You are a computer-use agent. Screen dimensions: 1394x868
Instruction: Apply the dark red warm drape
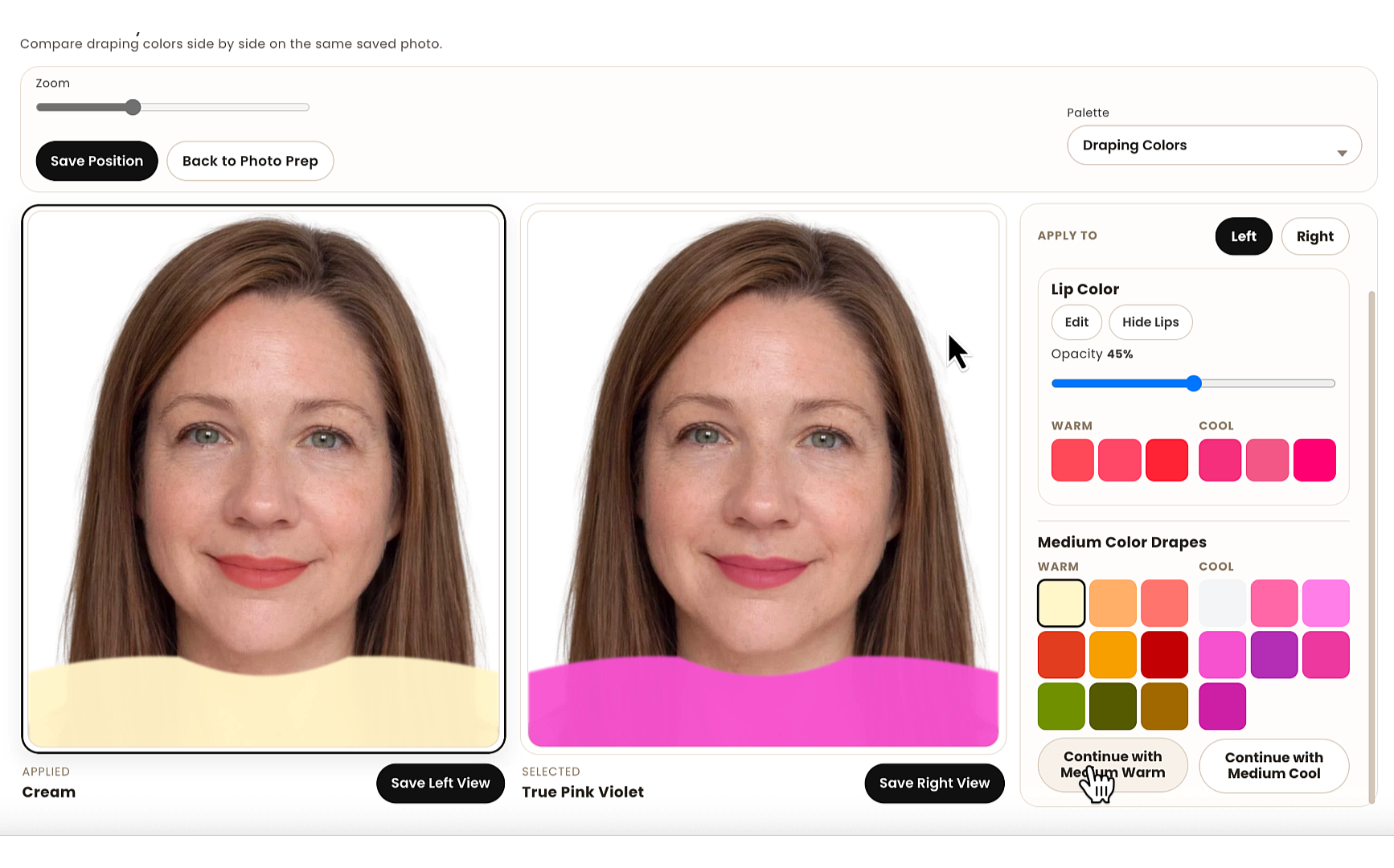tap(1165, 653)
